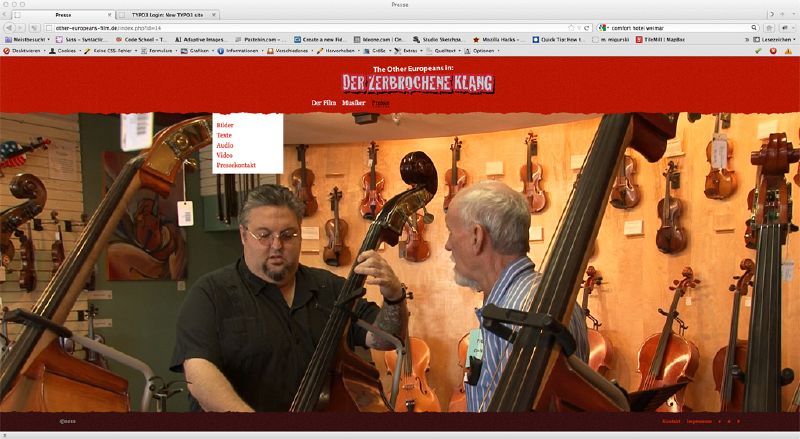The width and height of the screenshot is (800, 439).
Task: Open the Hervorheben developer toolbar menu
Action: point(338,51)
